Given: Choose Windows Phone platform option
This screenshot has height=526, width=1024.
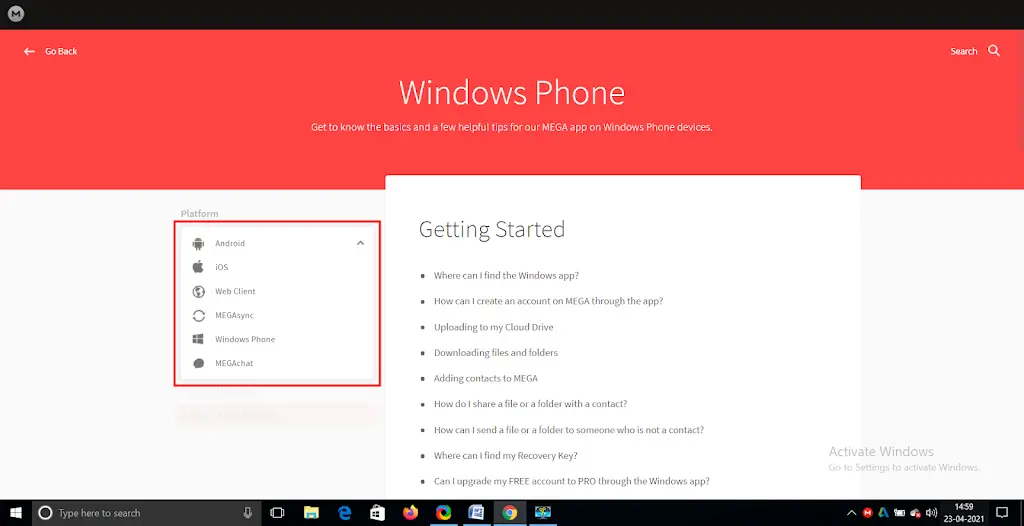Looking at the screenshot, I should pos(245,339).
